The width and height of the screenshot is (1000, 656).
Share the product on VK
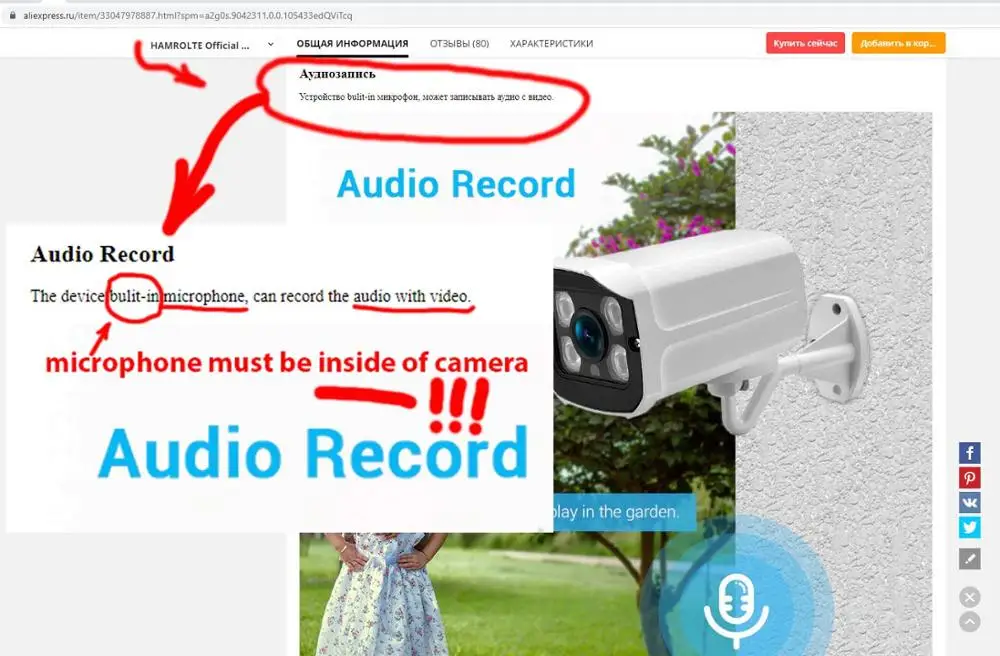click(x=969, y=503)
